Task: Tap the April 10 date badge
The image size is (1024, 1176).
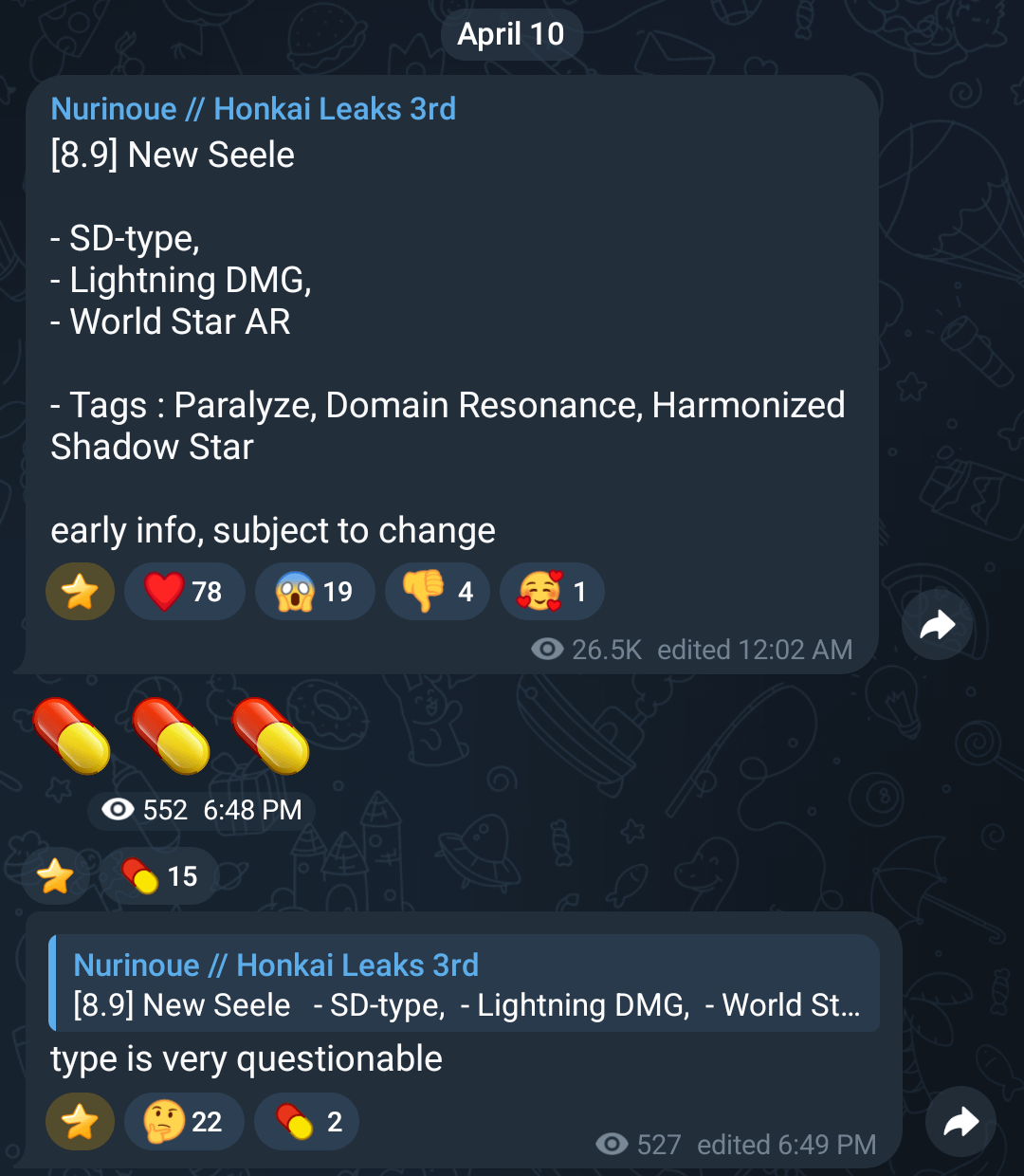Action: click(511, 34)
